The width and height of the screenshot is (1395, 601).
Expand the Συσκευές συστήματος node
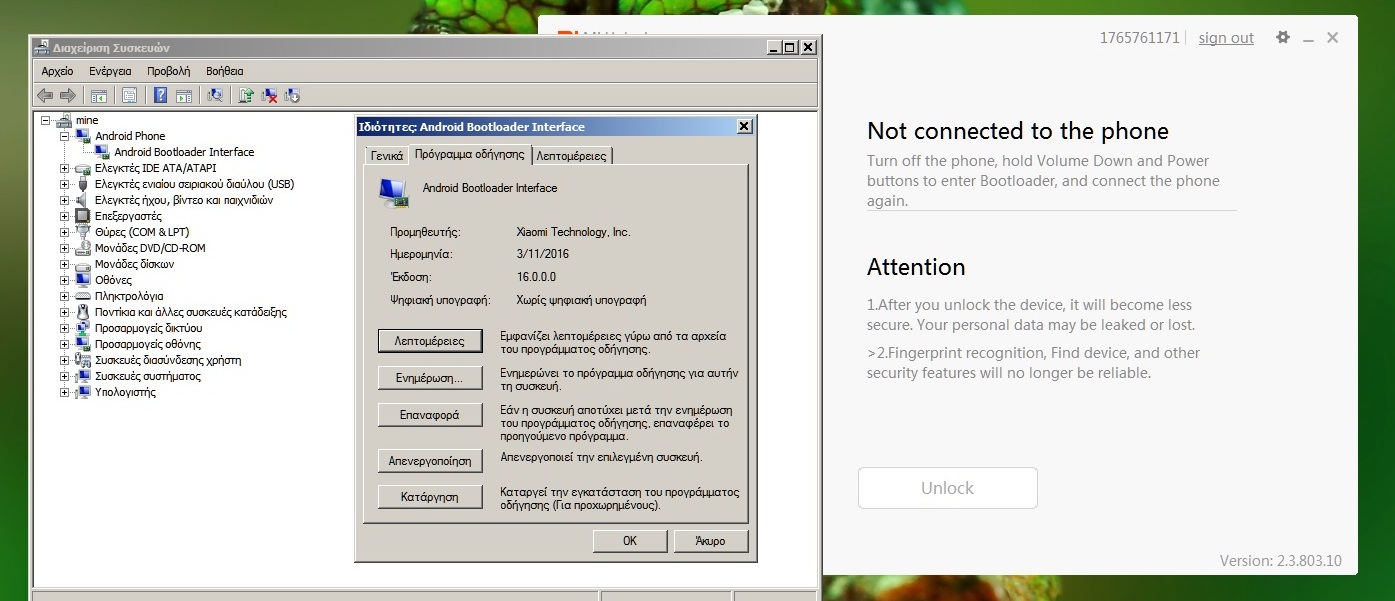[x=65, y=376]
